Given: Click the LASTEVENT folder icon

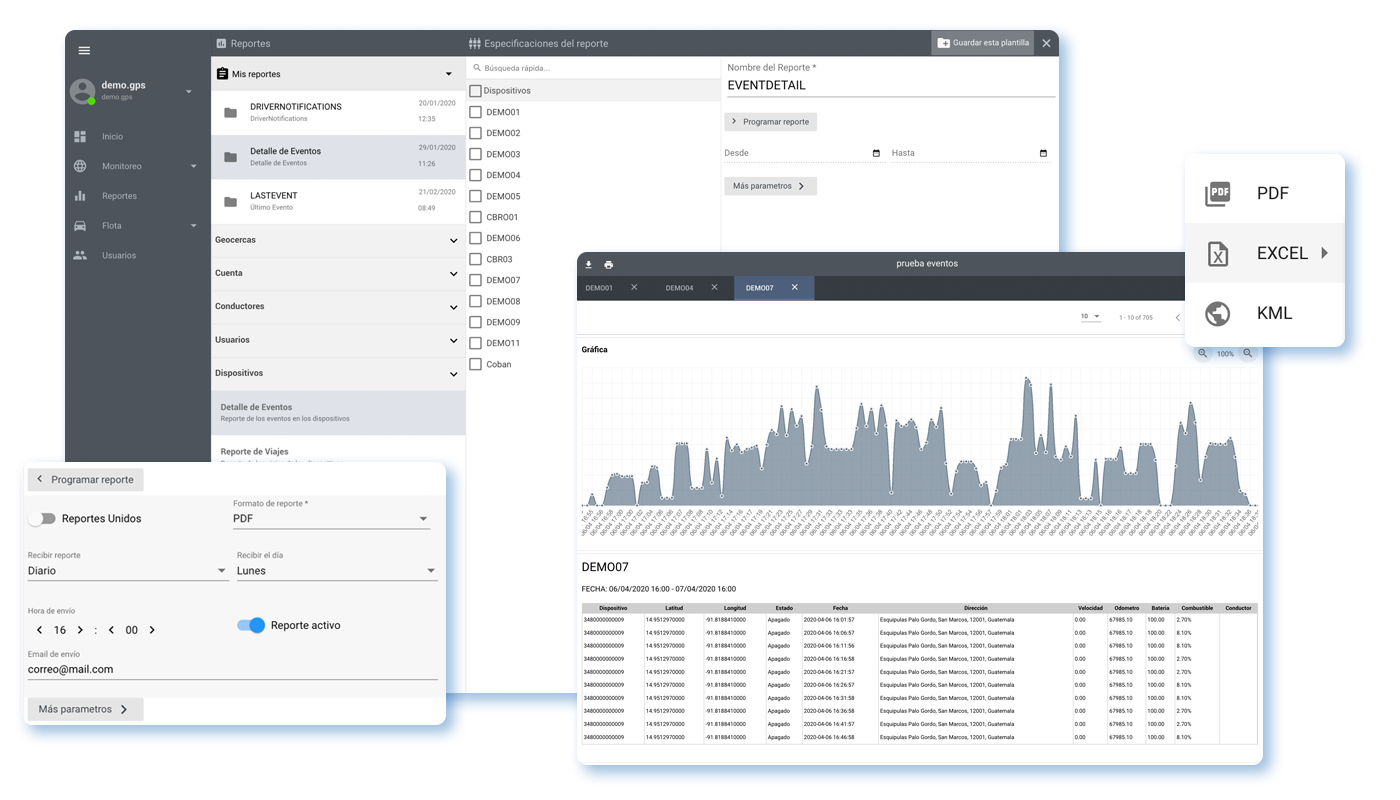Looking at the screenshot, I should [231, 201].
